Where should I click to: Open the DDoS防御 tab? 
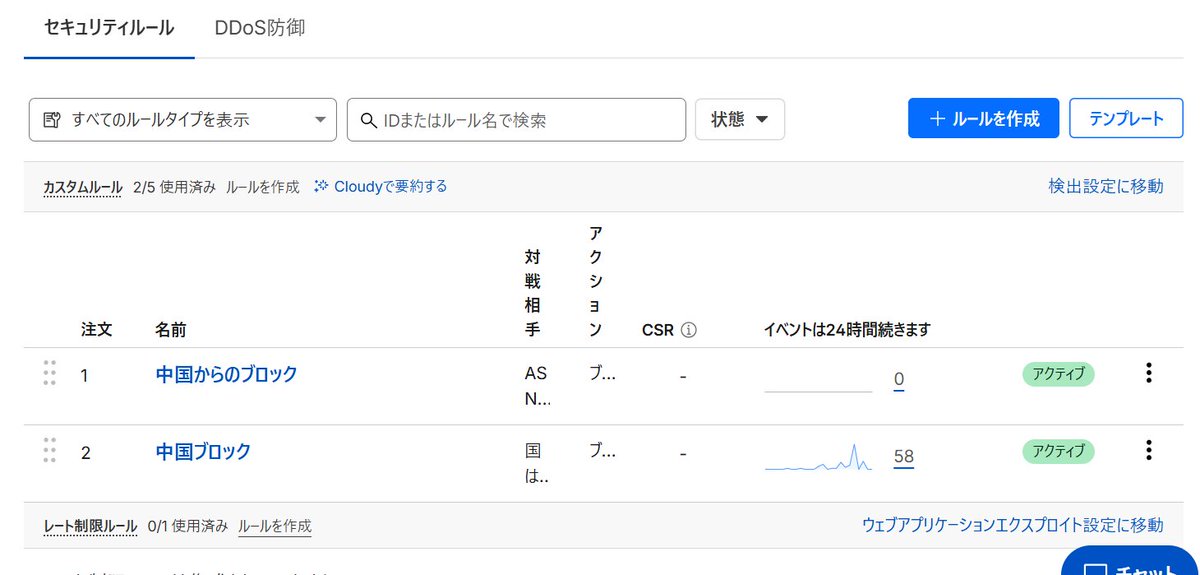pyautogui.click(x=259, y=28)
